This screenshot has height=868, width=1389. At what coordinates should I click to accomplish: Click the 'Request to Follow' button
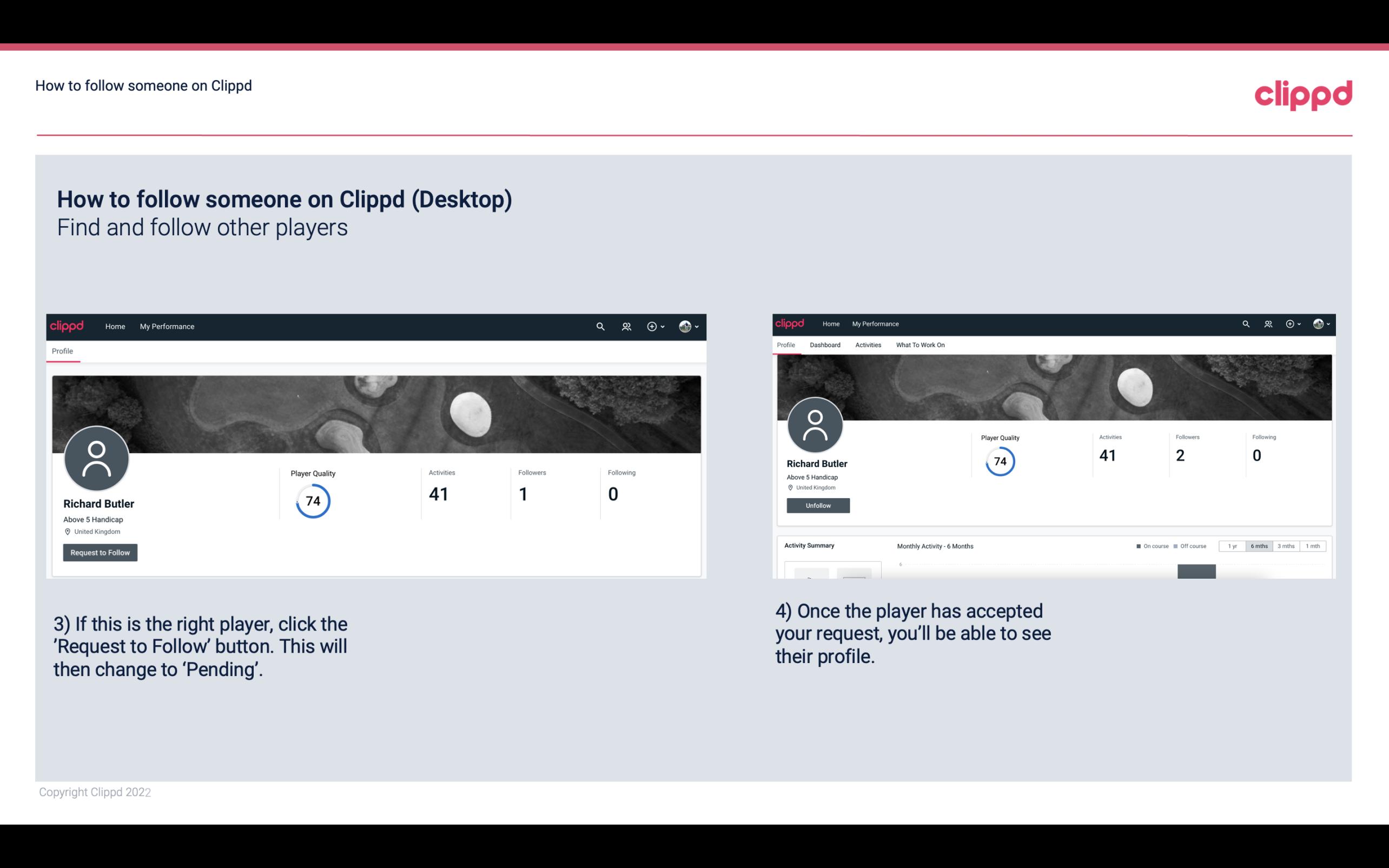click(100, 553)
